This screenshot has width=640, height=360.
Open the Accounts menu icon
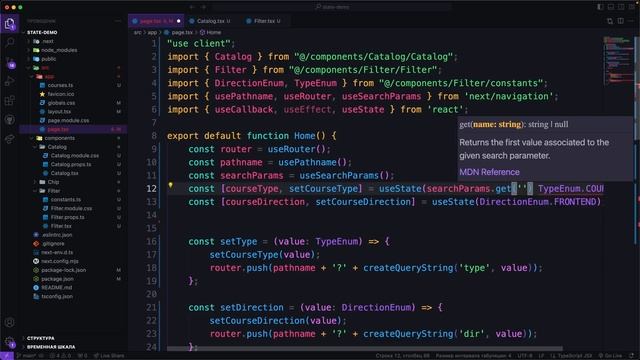9,322
